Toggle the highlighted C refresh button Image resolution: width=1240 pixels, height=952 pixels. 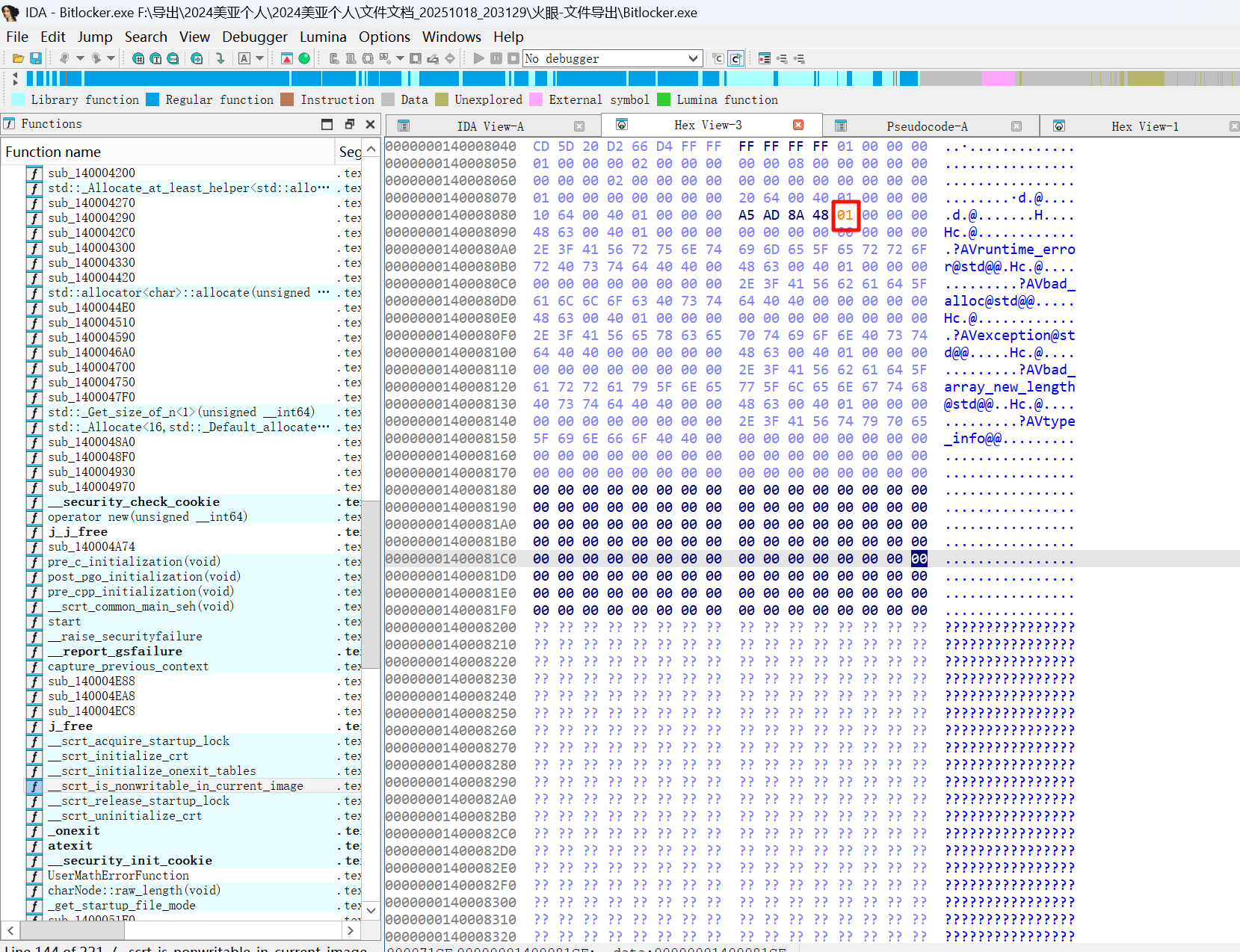click(735, 58)
